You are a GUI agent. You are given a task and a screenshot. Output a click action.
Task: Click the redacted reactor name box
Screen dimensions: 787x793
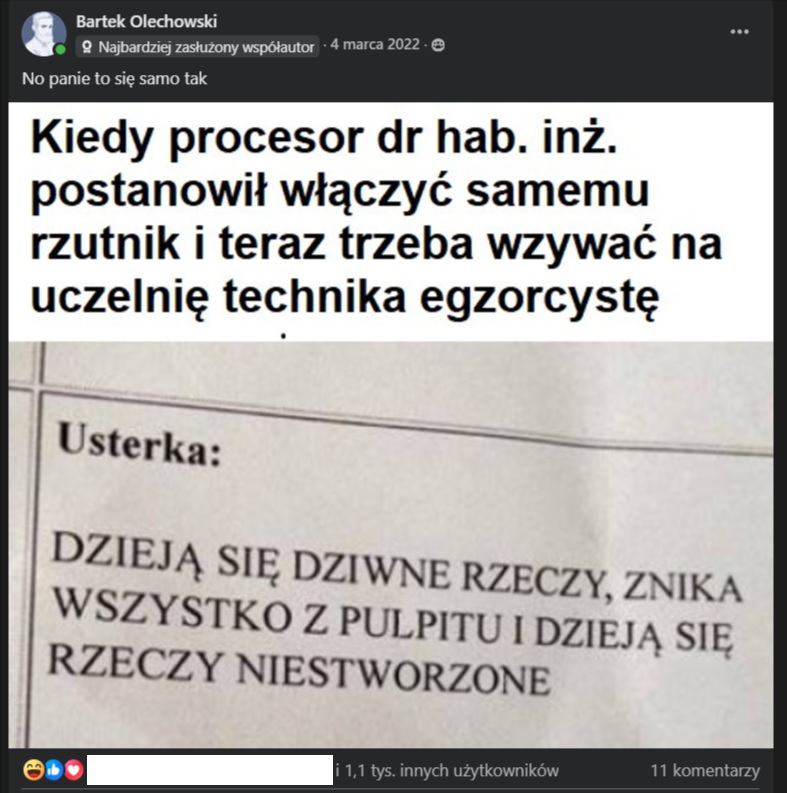pos(210,770)
